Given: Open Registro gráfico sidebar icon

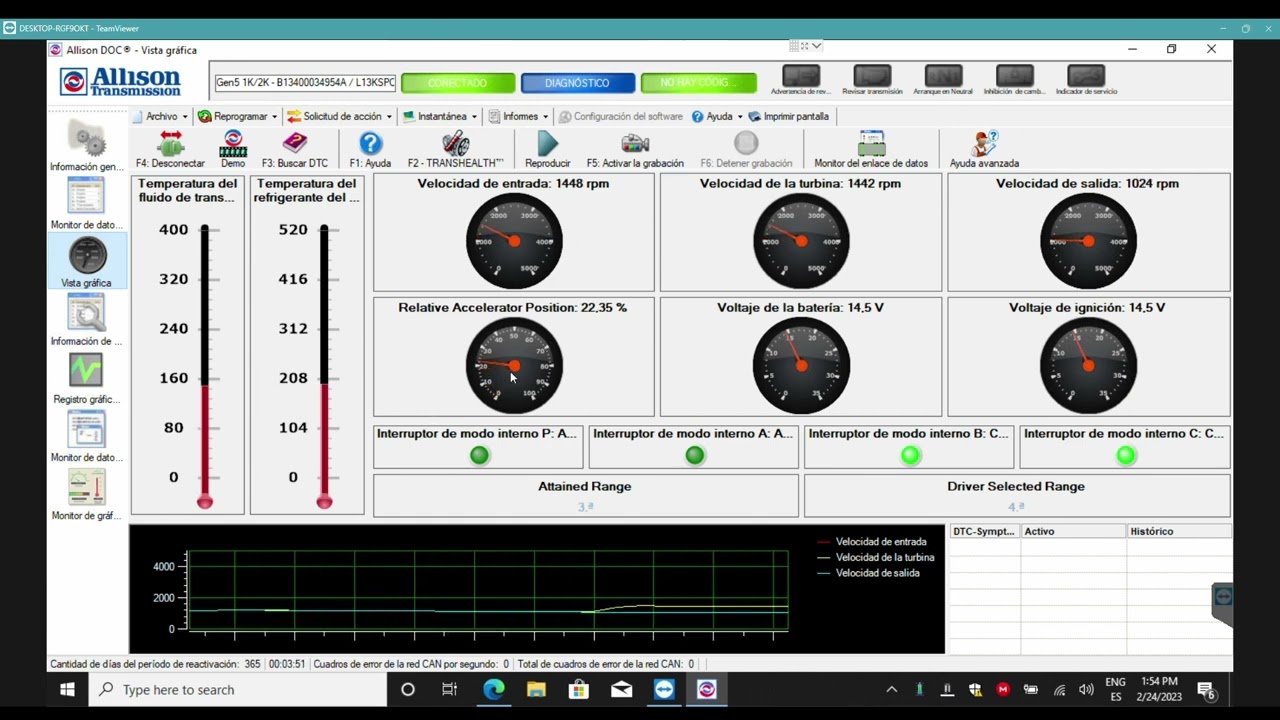Looking at the screenshot, I should coord(86,371).
